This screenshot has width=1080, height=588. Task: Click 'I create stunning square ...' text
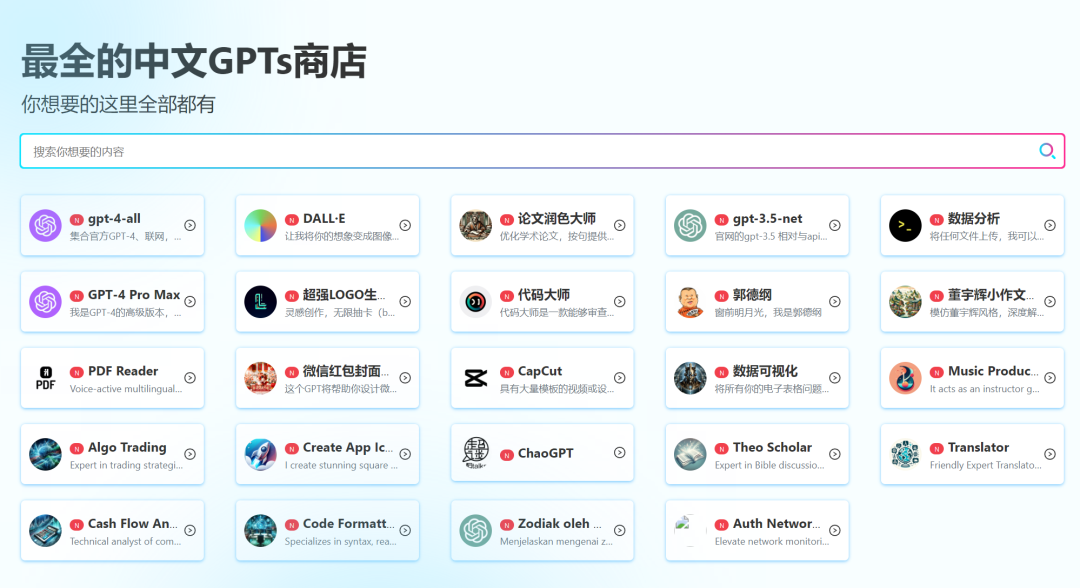pyautogui.click(x=341, y=465)
